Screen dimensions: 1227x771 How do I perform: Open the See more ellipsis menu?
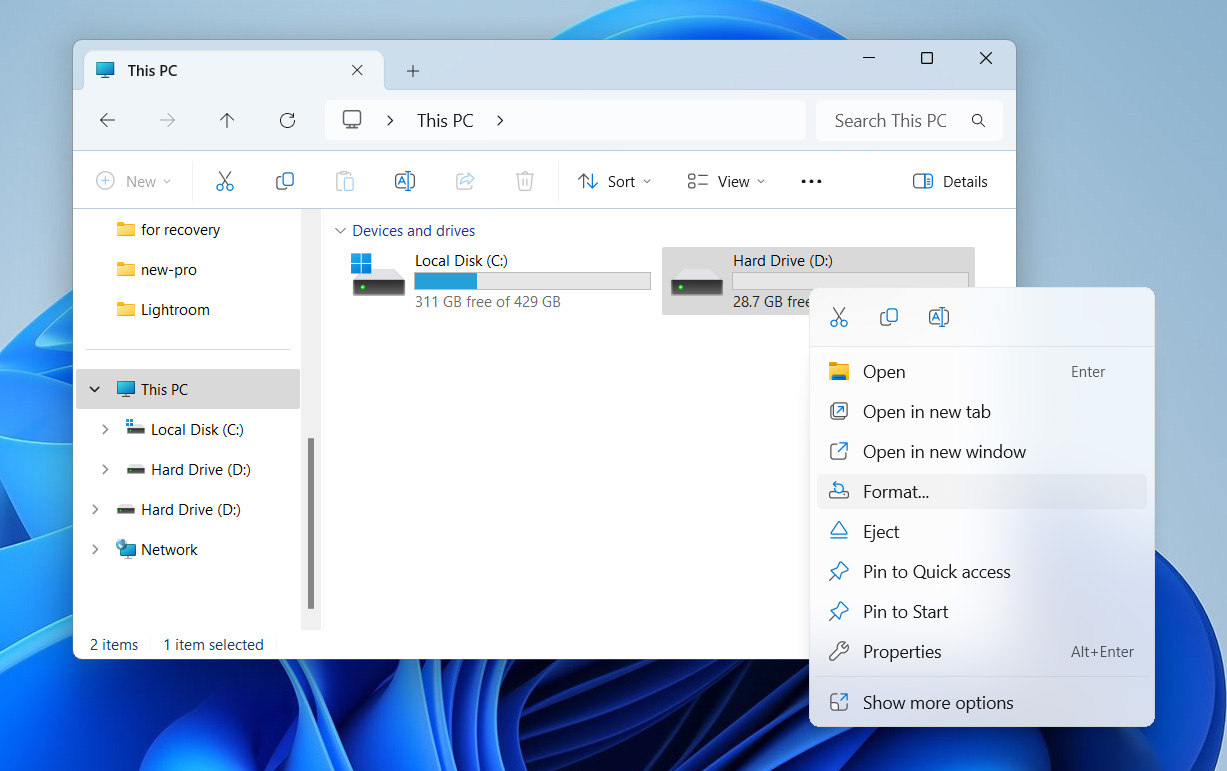pos(812,181)
